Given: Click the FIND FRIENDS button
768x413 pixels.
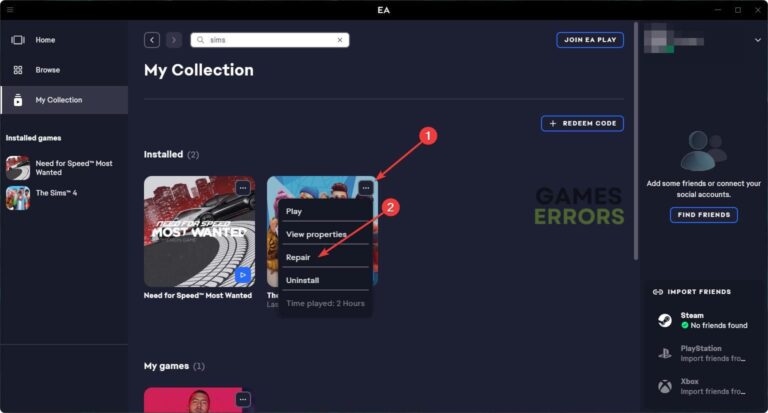Looking at the screenshot, I should (x=703, y=215).
